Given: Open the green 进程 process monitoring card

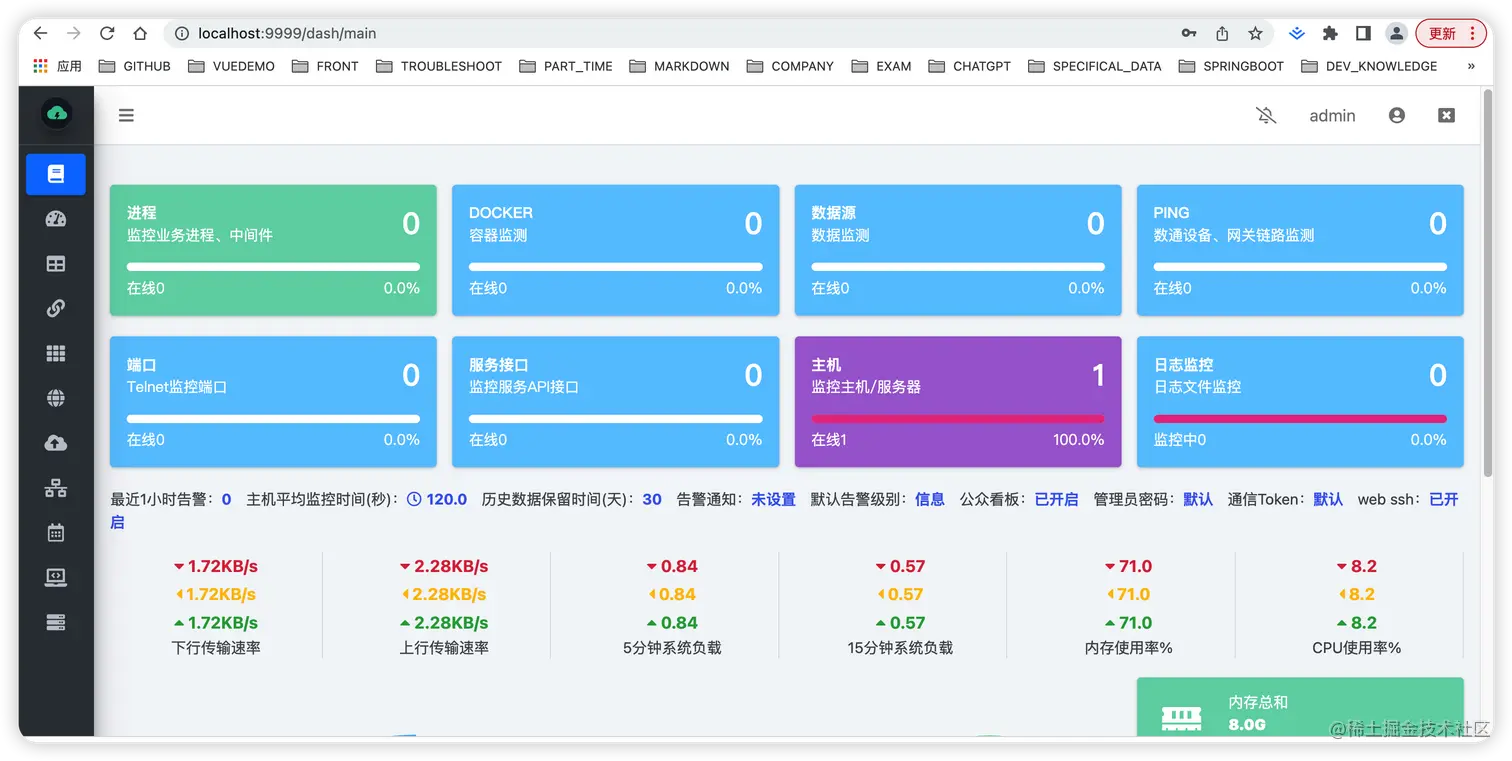Looking at the screenshot, I should (273, 250).
